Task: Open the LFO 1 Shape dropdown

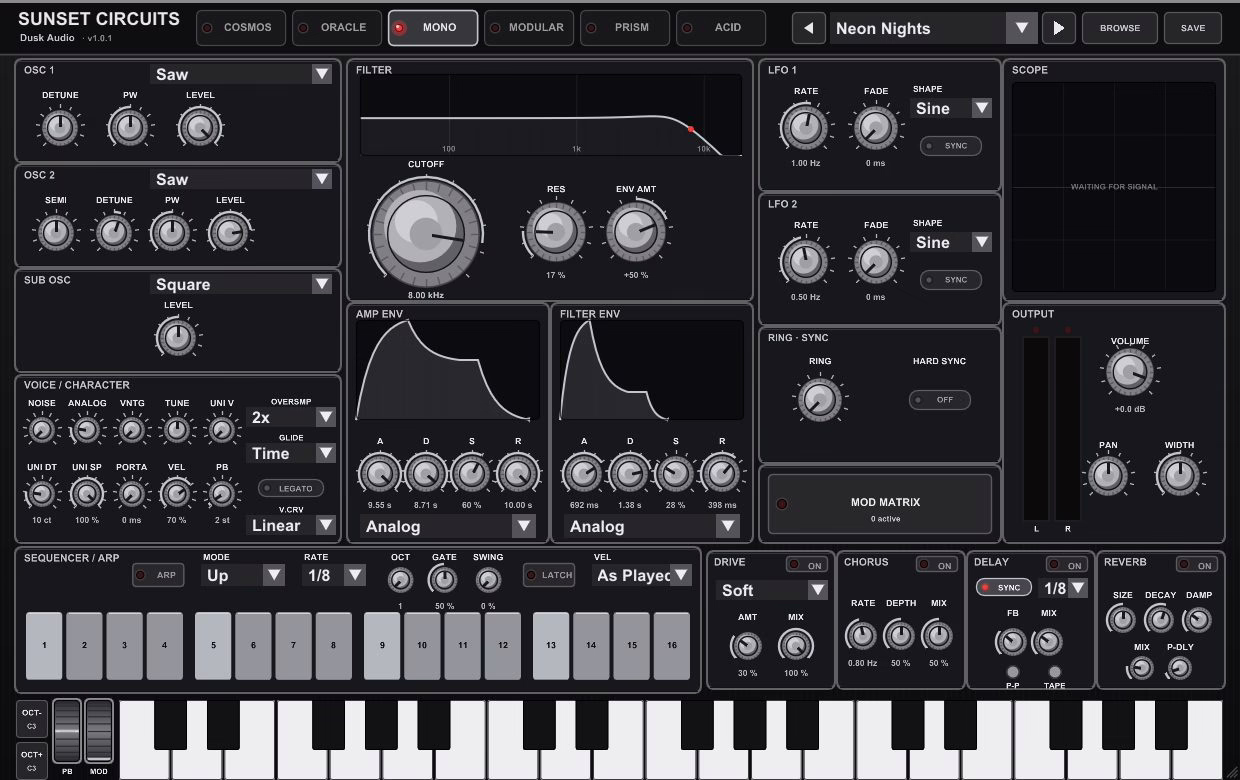Action: pos(951,108)
